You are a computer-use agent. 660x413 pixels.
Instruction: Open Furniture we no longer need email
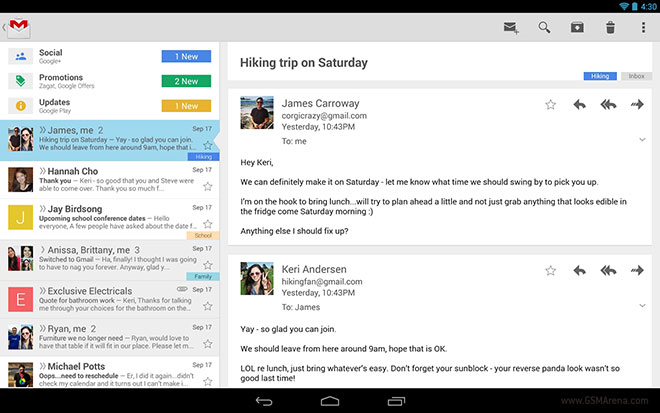(x=109, y=337)
